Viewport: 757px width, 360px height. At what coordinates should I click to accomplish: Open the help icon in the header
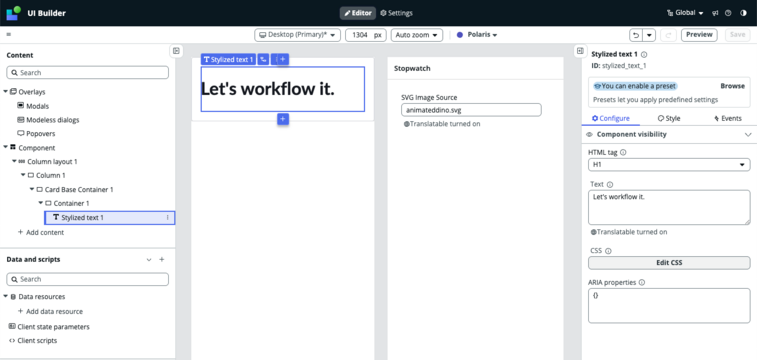coord(729,13)
